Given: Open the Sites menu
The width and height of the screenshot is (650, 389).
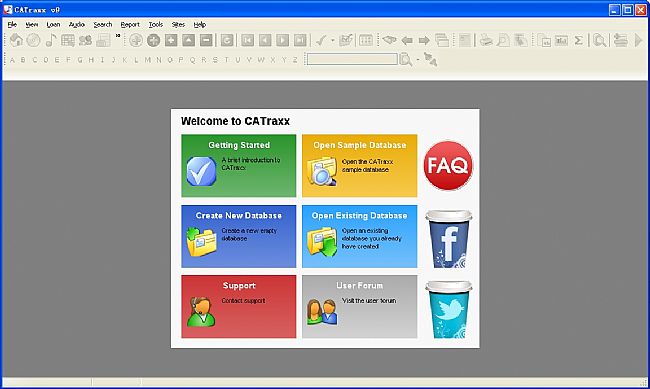Looking at the screenshot, I should [178, 24].
